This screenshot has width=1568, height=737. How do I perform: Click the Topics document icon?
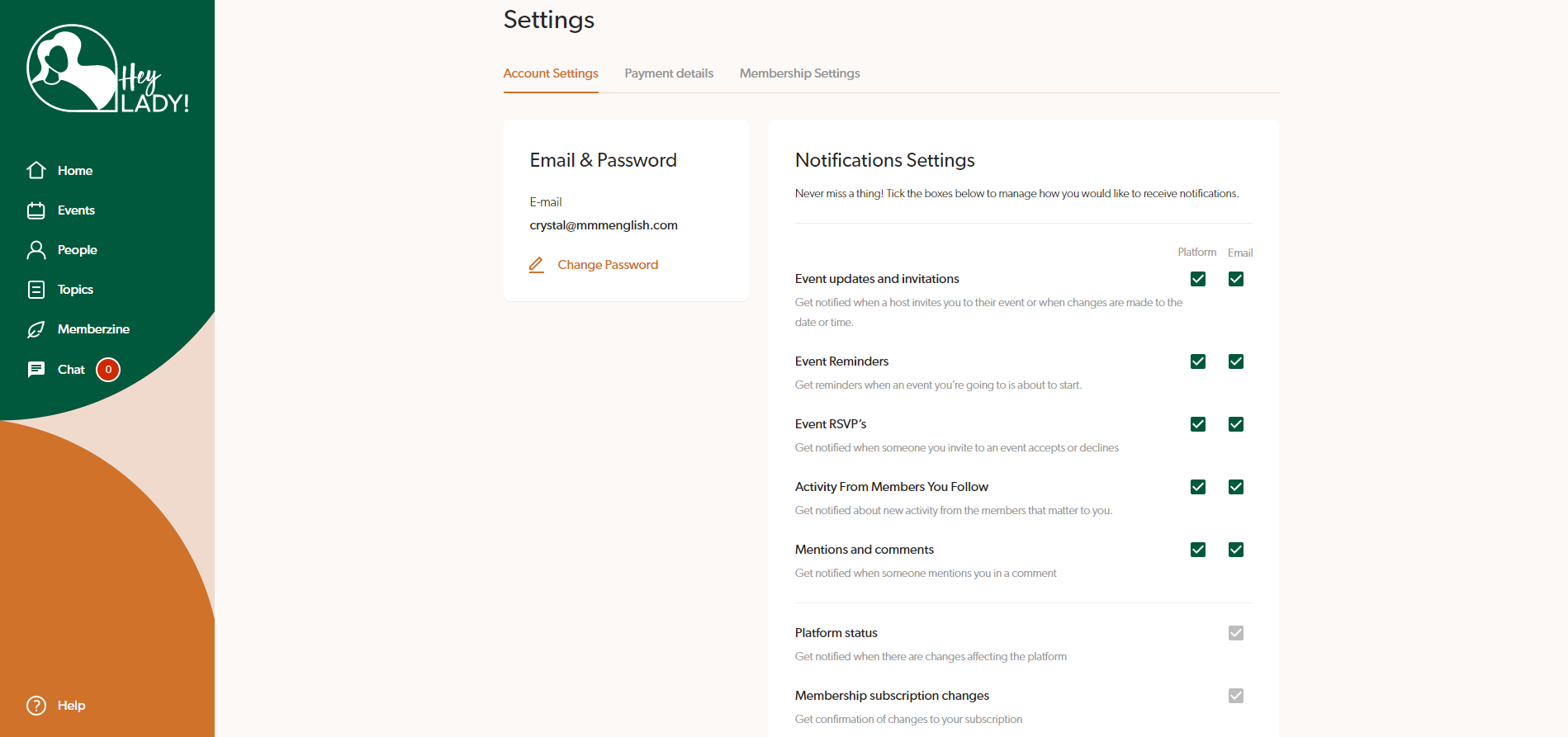coord(36,290)
